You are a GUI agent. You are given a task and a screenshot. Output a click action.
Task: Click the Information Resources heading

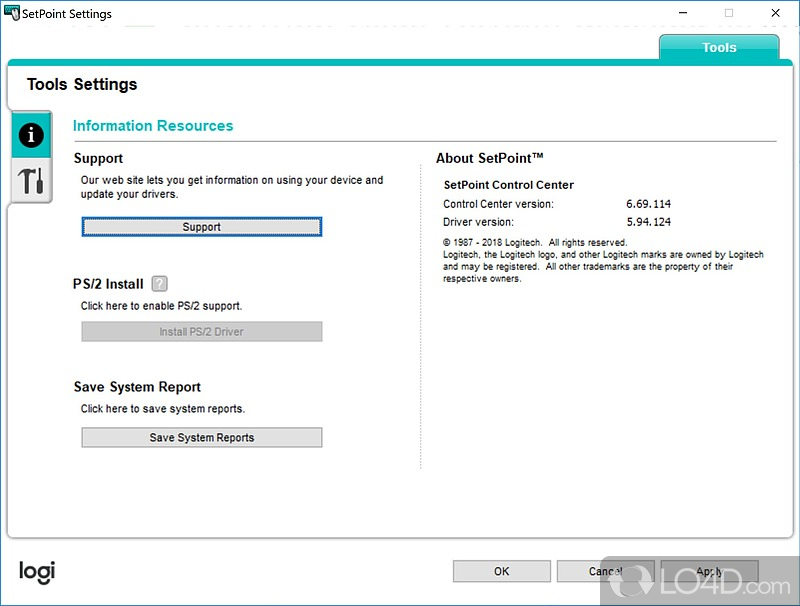pyautogui.click(x=153, y=126)
